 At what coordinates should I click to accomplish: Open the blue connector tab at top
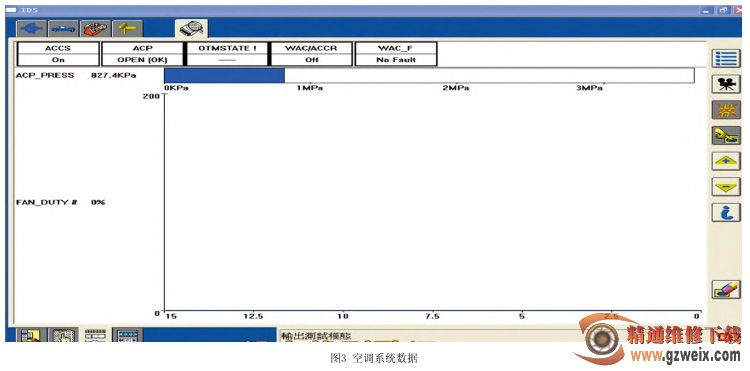[32, 29]
